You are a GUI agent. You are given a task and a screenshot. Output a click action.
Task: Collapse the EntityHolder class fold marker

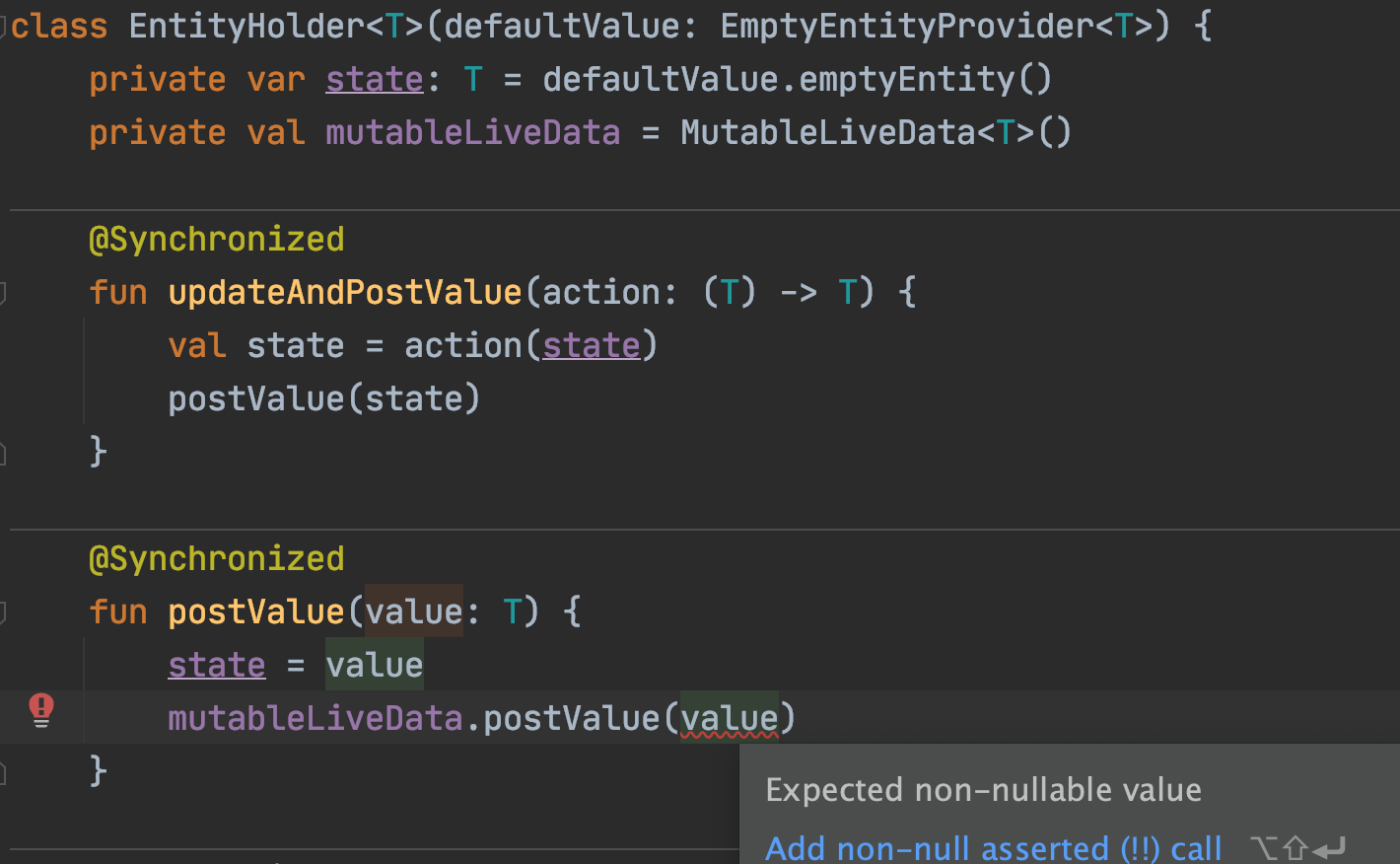point(4,27)
